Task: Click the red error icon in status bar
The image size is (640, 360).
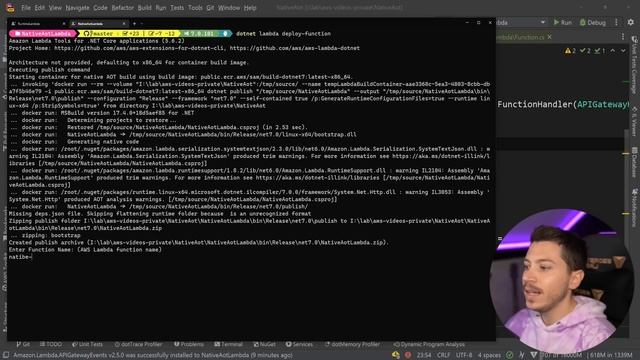Action: (407, 355)
